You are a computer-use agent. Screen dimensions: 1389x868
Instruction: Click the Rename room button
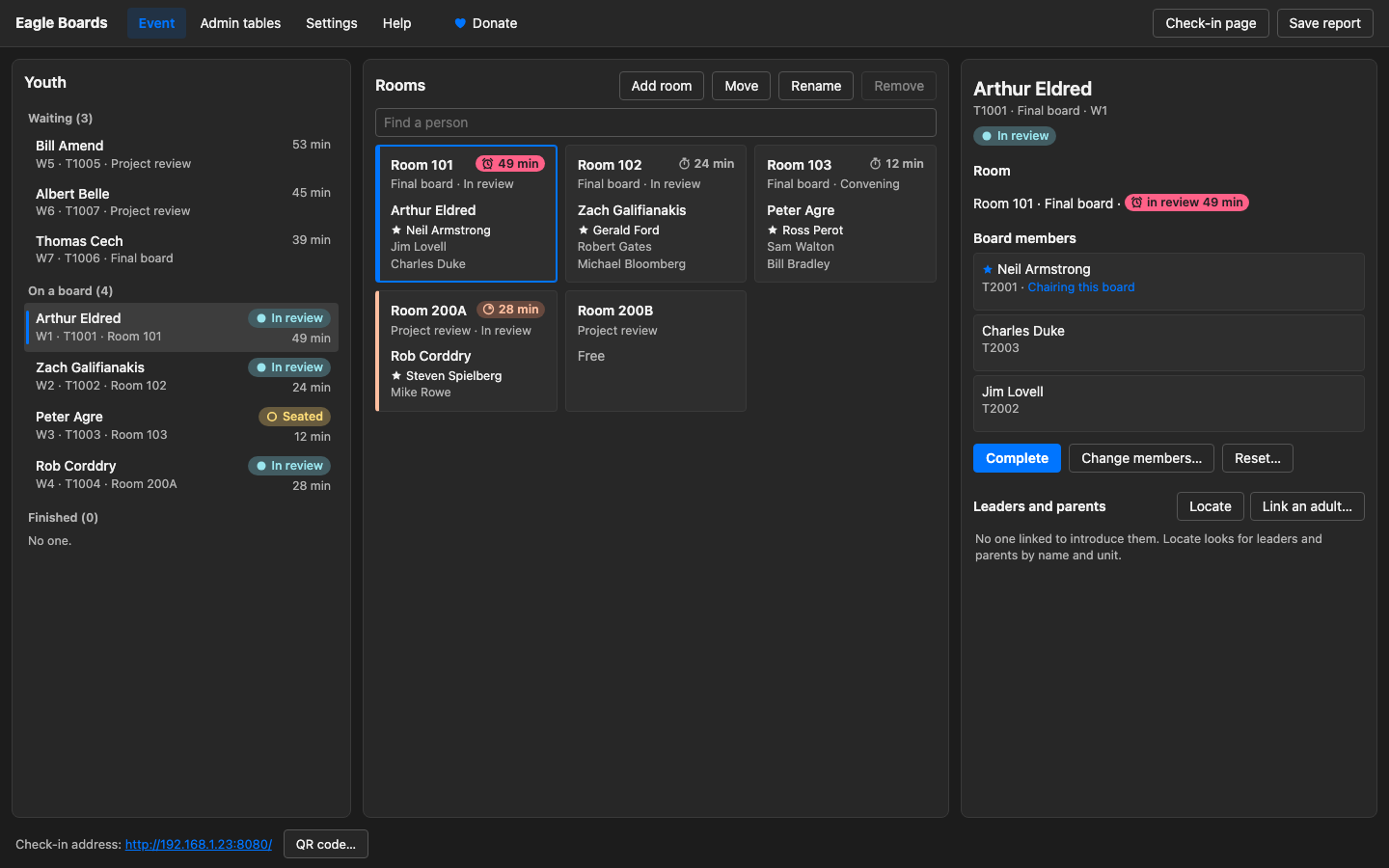816,86
